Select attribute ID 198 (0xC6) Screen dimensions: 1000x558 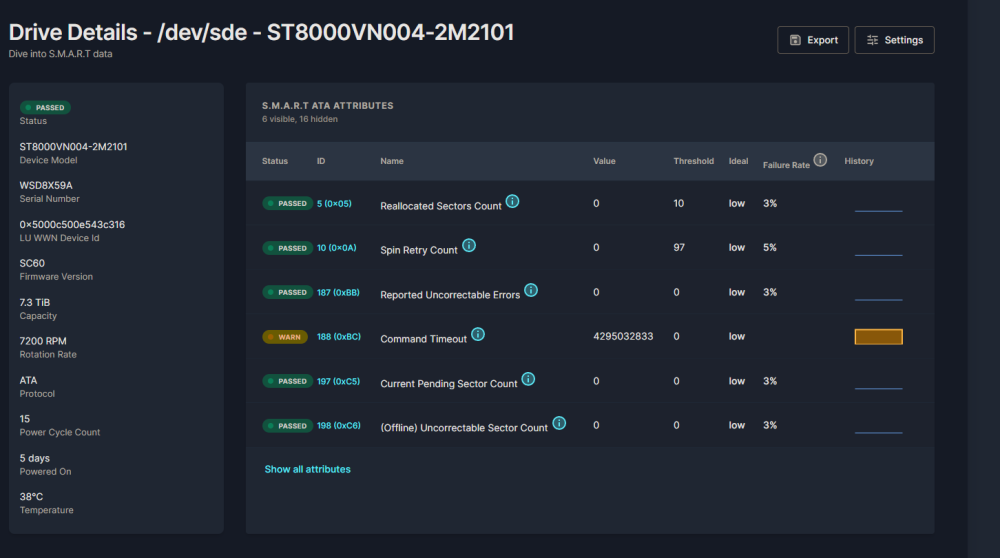coord(339,425)
